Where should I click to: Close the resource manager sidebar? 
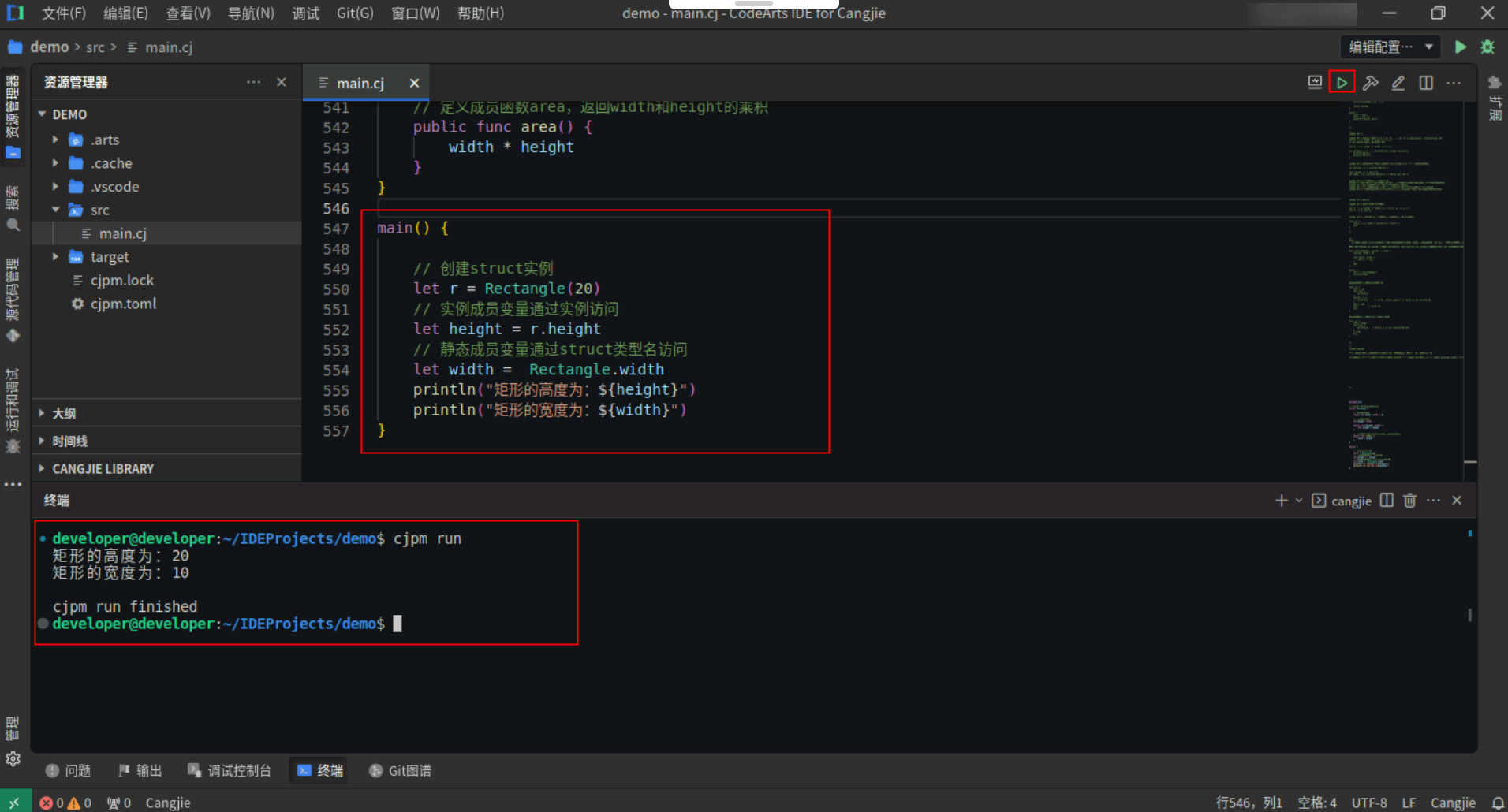tap(282, 82)
